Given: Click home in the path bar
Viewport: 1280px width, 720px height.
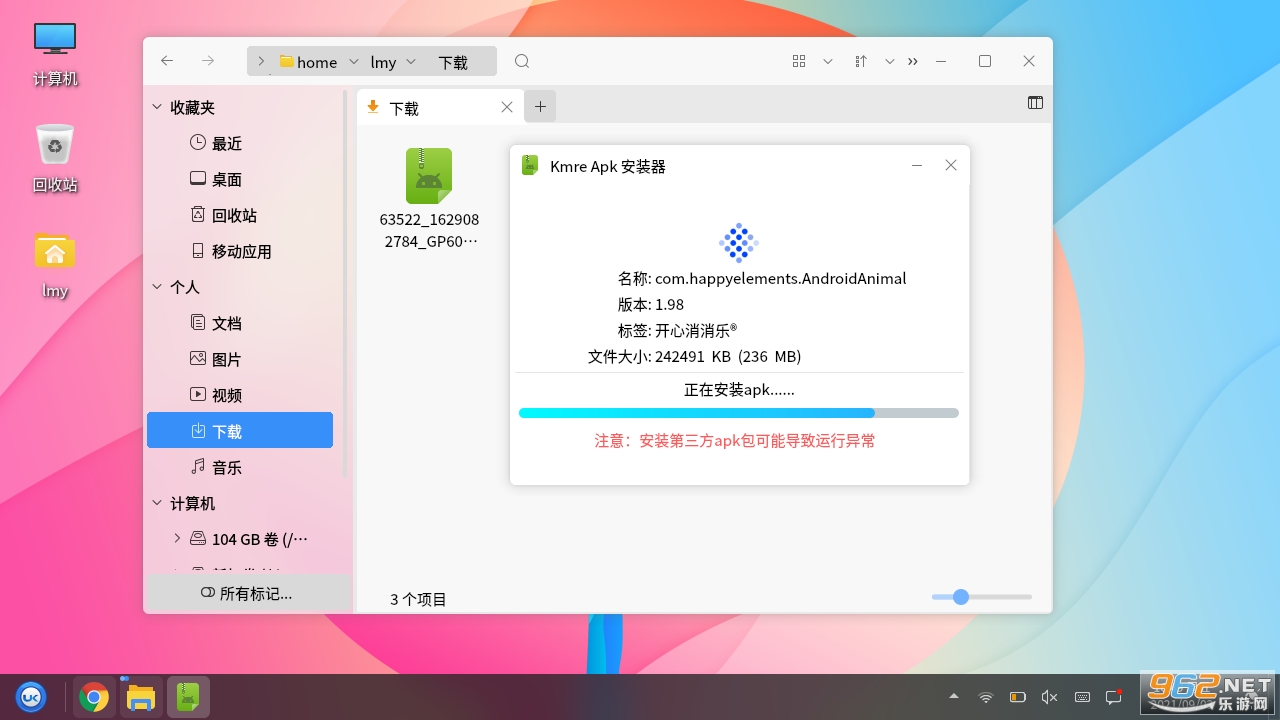Looking at the screenshot, I should (x=317, y=62).
